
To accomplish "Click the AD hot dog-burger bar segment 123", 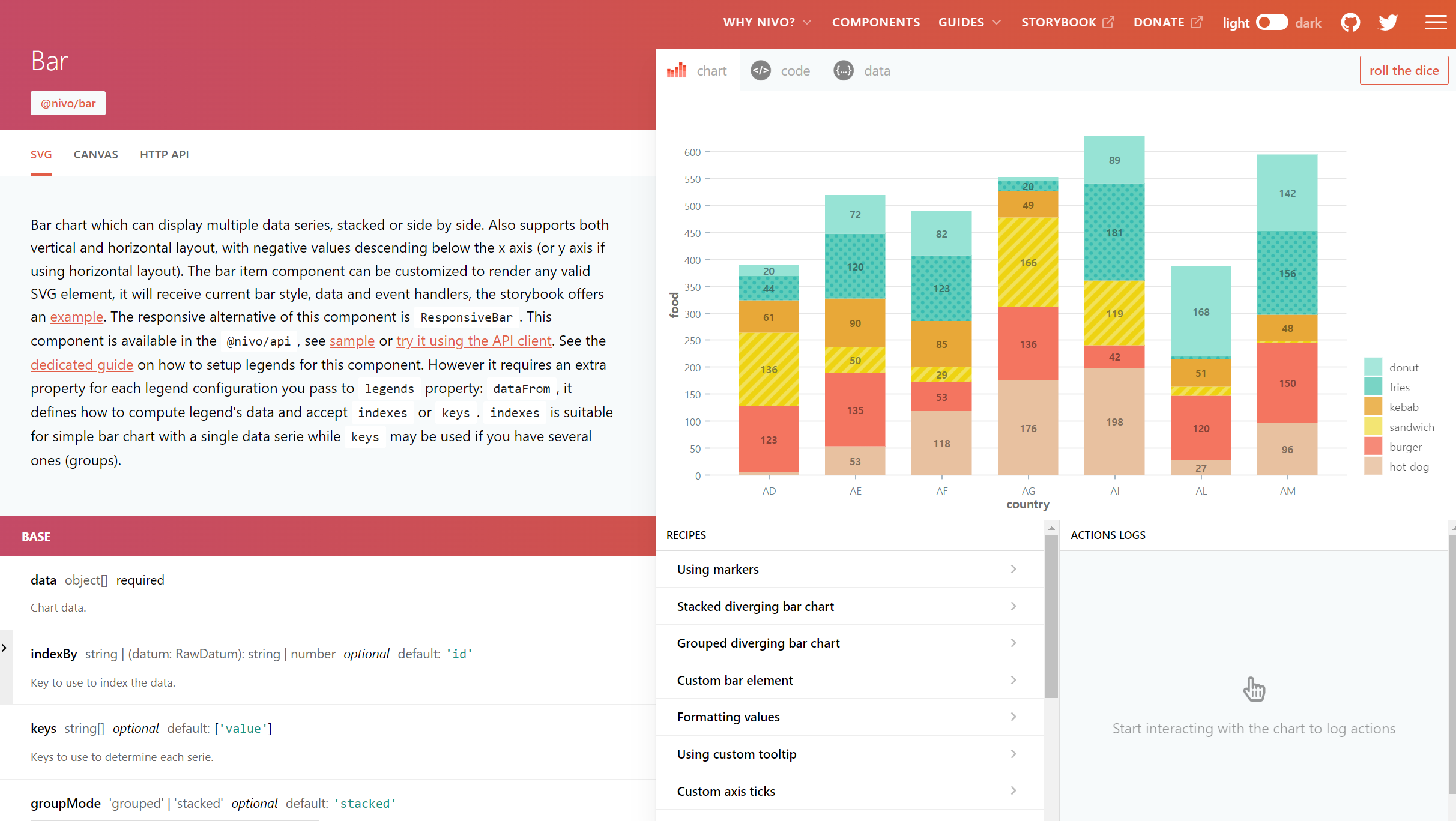I will coord(769,439).
